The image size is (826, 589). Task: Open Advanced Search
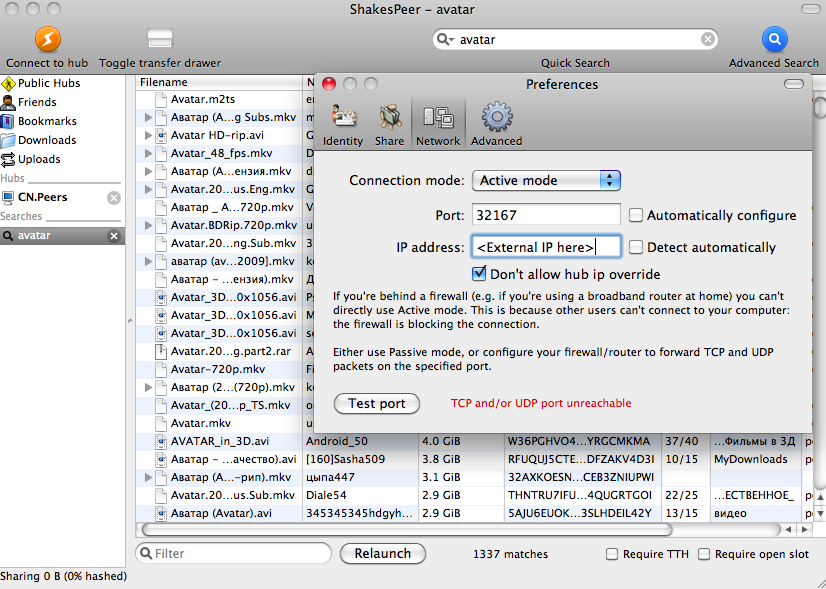[774, 39]
